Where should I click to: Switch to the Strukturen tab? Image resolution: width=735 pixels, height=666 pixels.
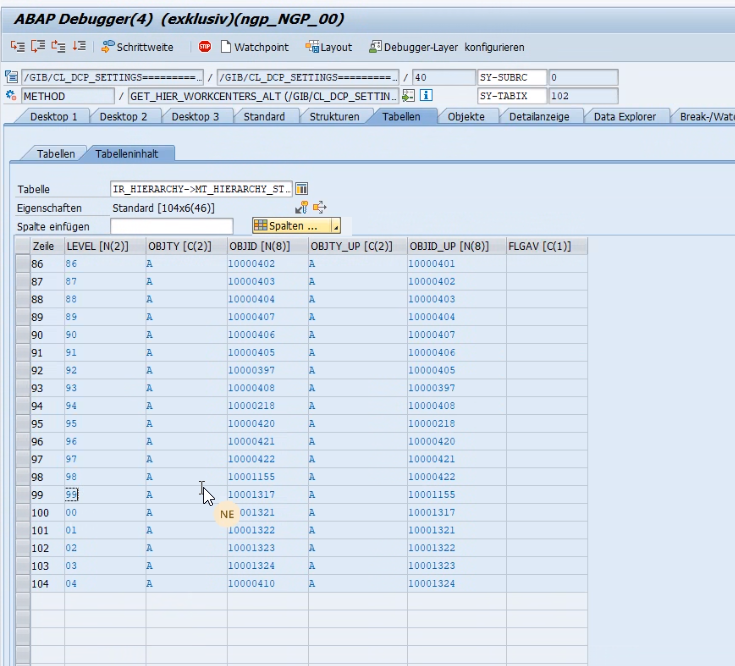coord(334,117)
